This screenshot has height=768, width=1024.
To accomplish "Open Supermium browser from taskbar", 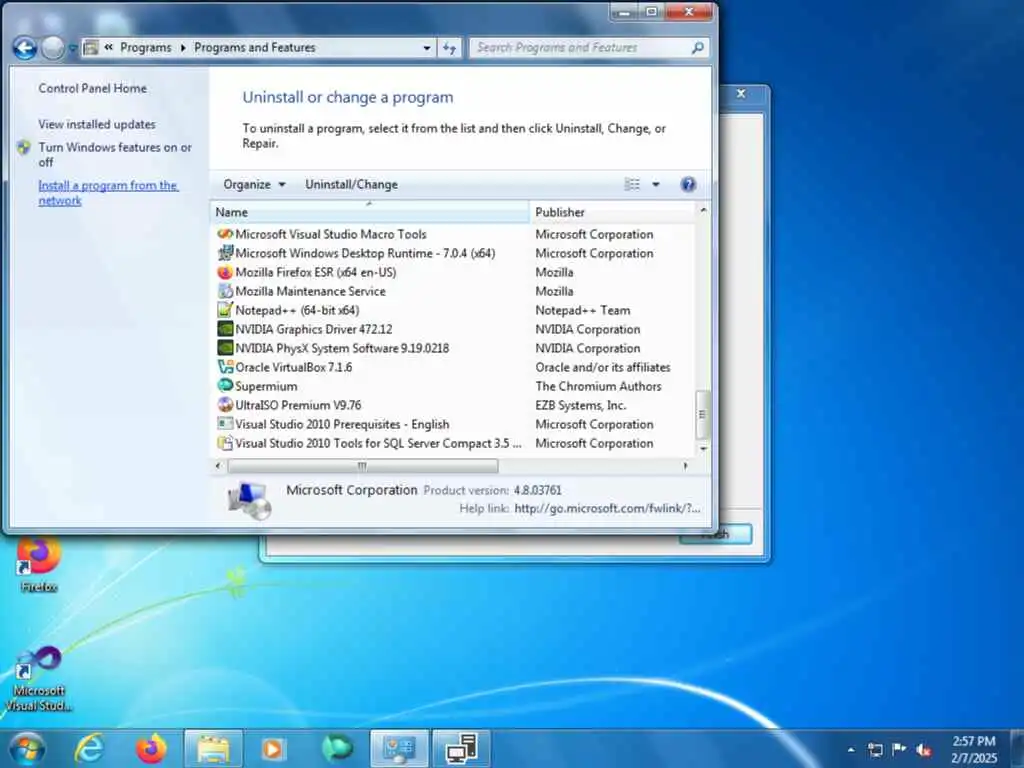I will [x=336, y=748].
